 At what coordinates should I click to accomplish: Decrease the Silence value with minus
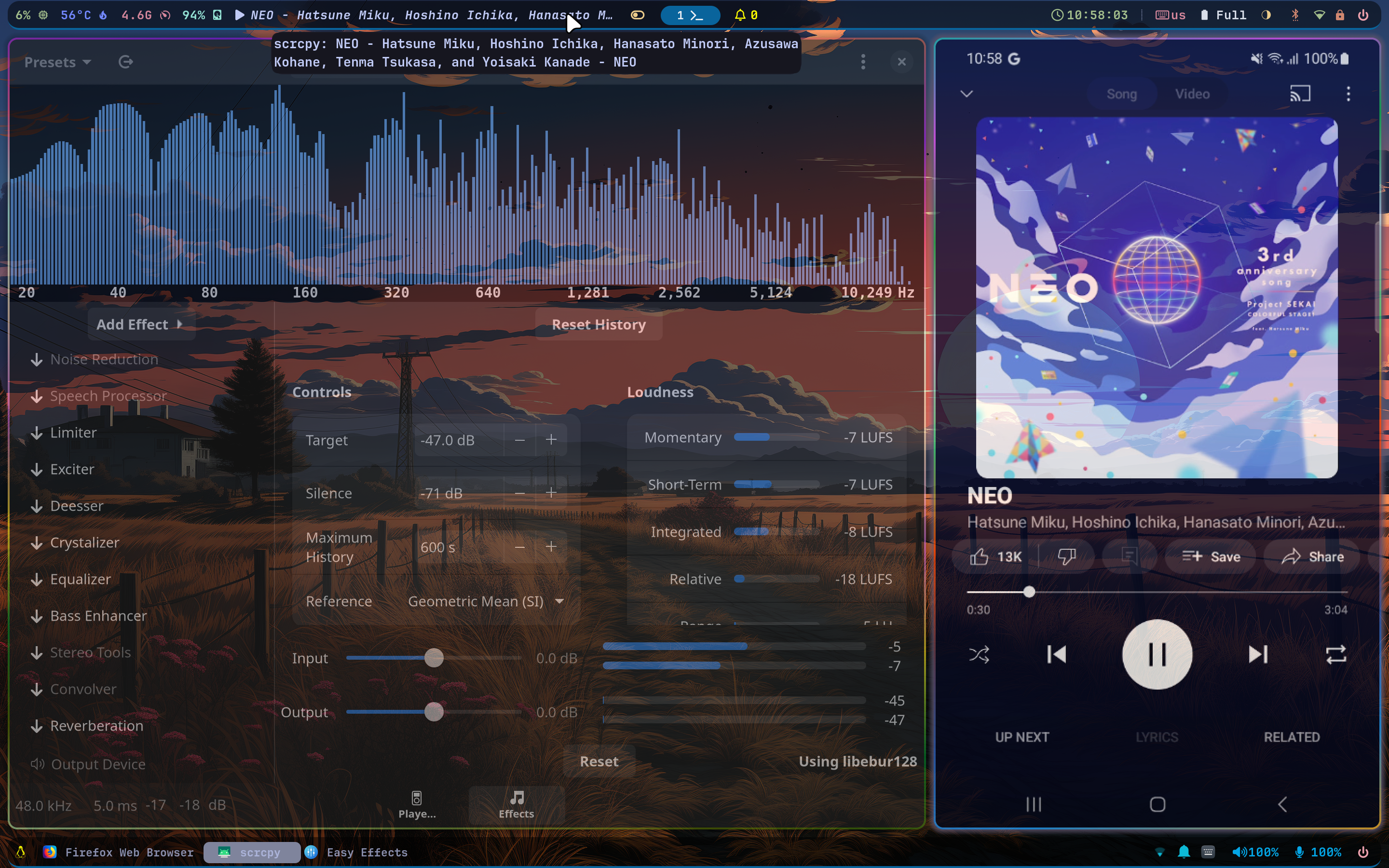click(520, 493)
